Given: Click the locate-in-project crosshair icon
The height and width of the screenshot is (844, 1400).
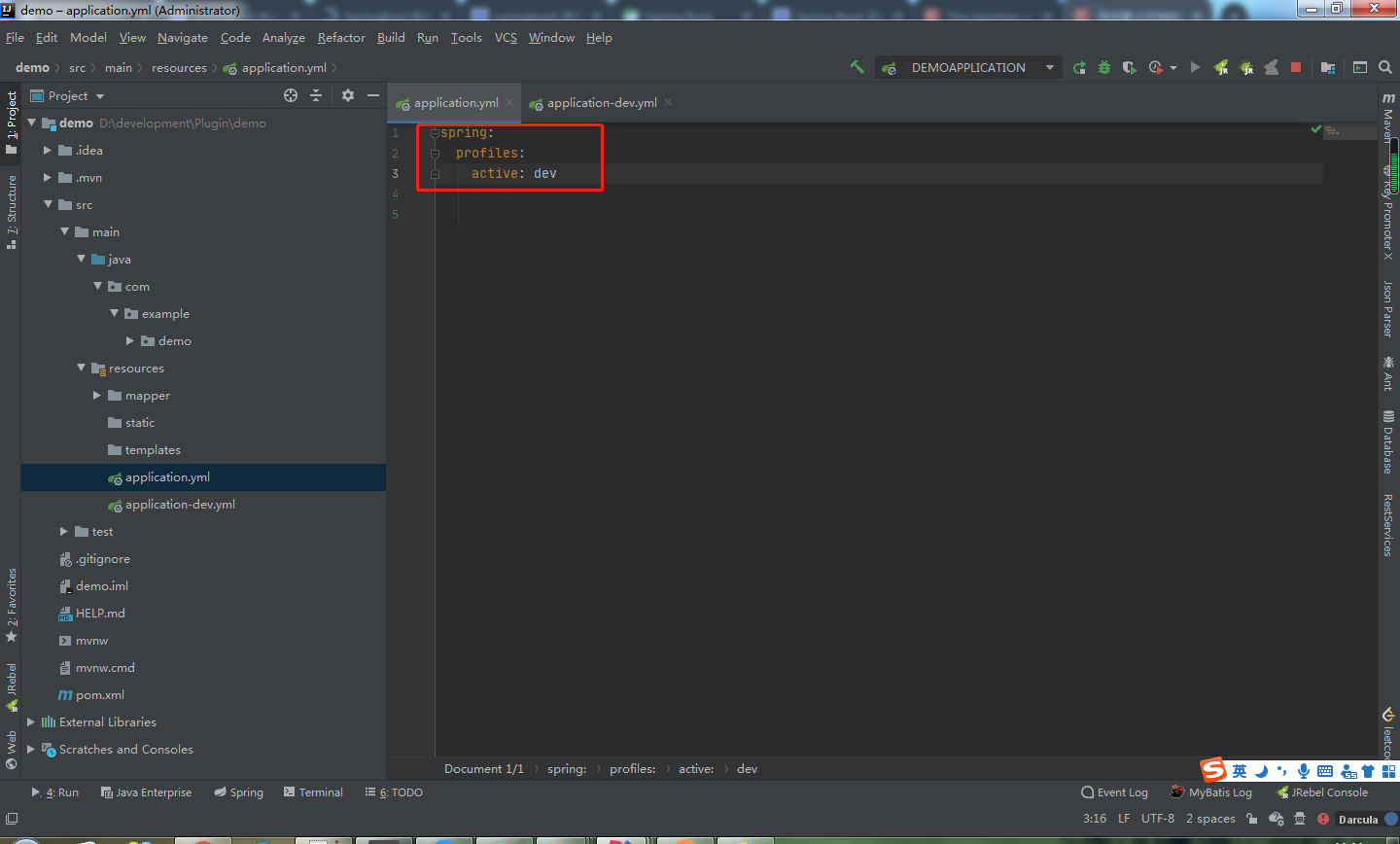Looking at the screenshot, I should click(x=290, y=95).
